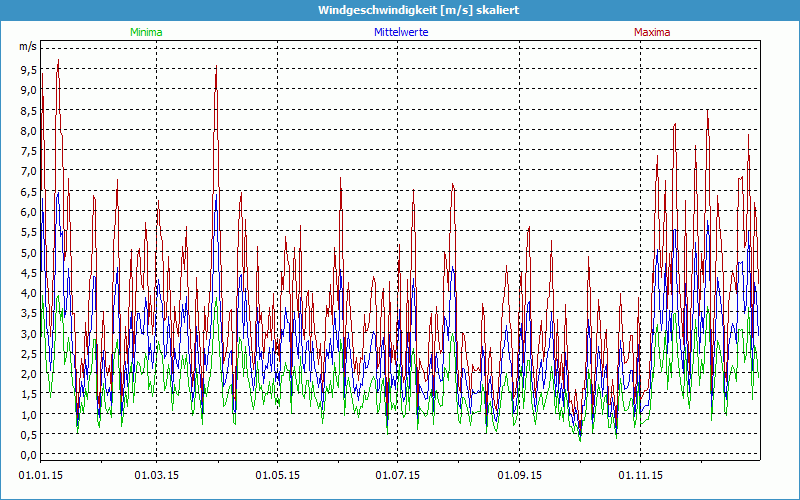Click the red maximum peak in December
This screenshot has width=800, height=500.
[707, 112]
